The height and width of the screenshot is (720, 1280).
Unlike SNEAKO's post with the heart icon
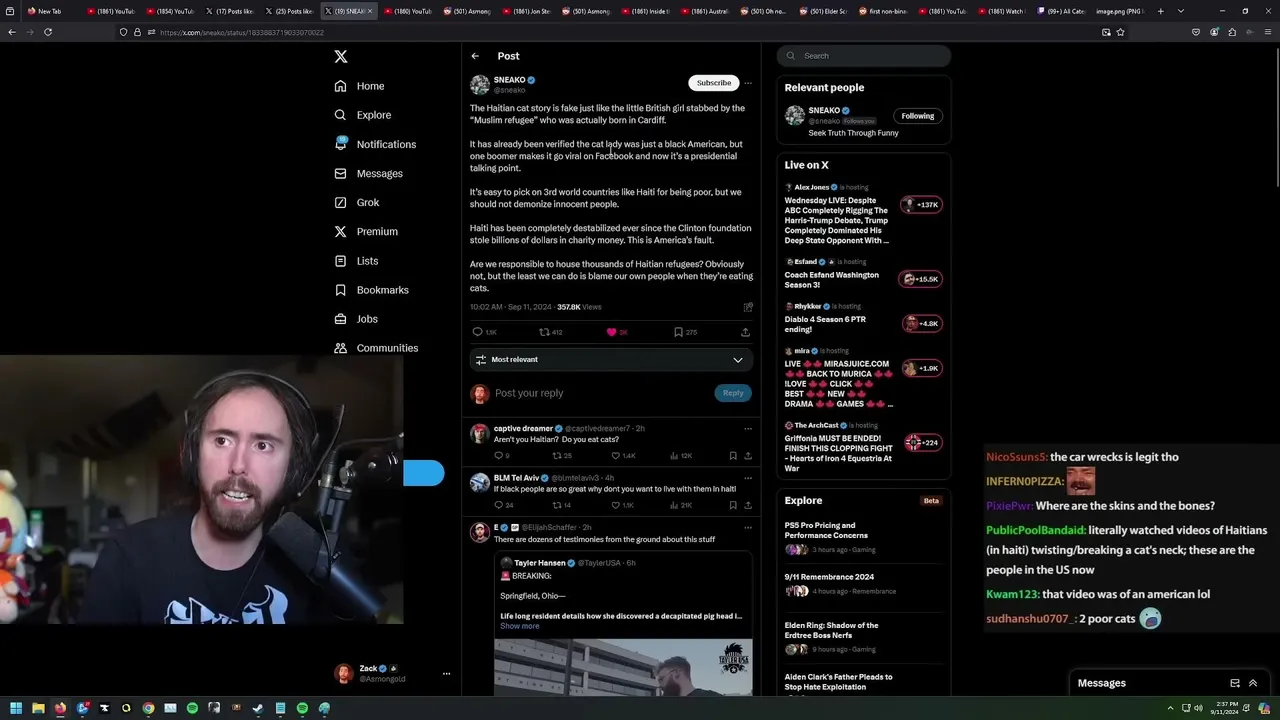pyautogui.click(x=612, y=332)
